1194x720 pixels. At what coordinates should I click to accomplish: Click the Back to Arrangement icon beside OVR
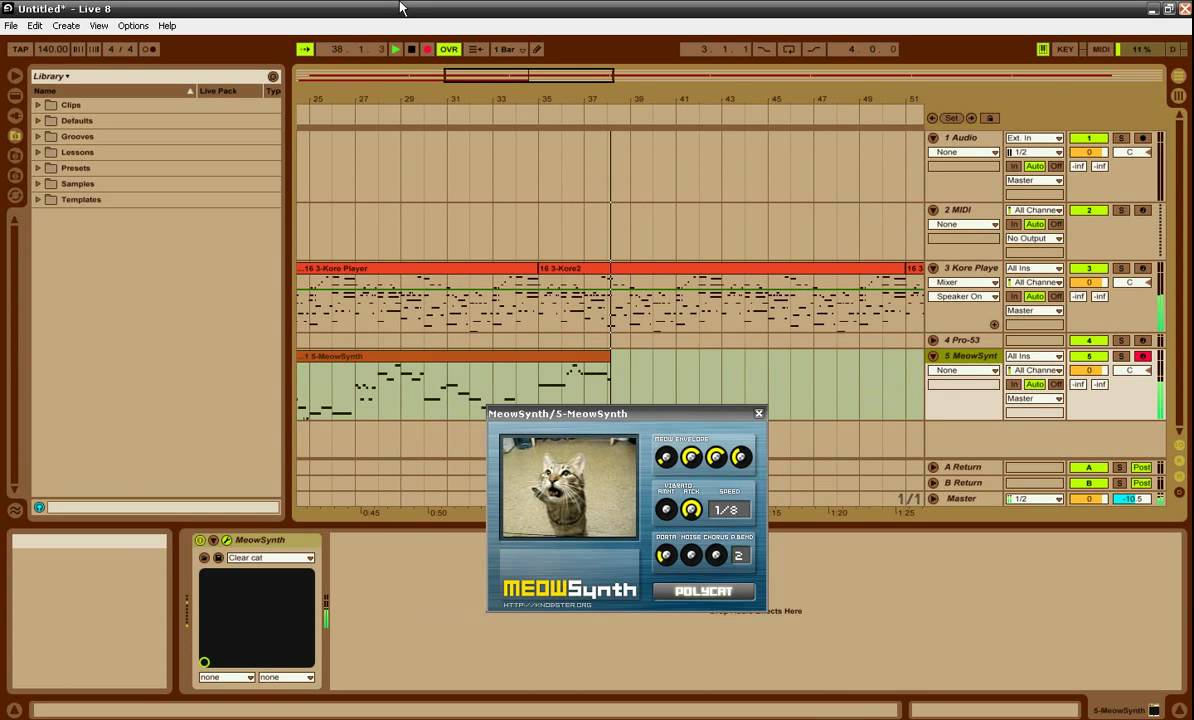click(476, 49)
